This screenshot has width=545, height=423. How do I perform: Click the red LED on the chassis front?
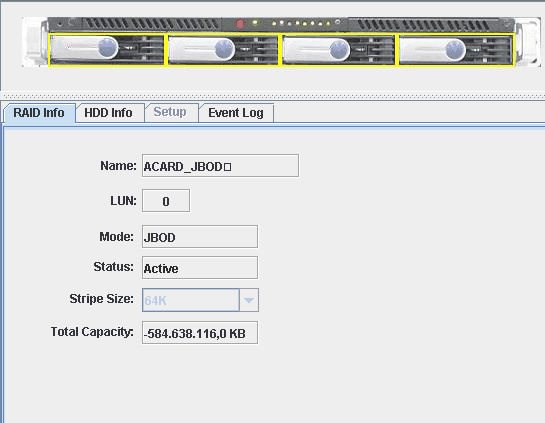coord(240,24)
